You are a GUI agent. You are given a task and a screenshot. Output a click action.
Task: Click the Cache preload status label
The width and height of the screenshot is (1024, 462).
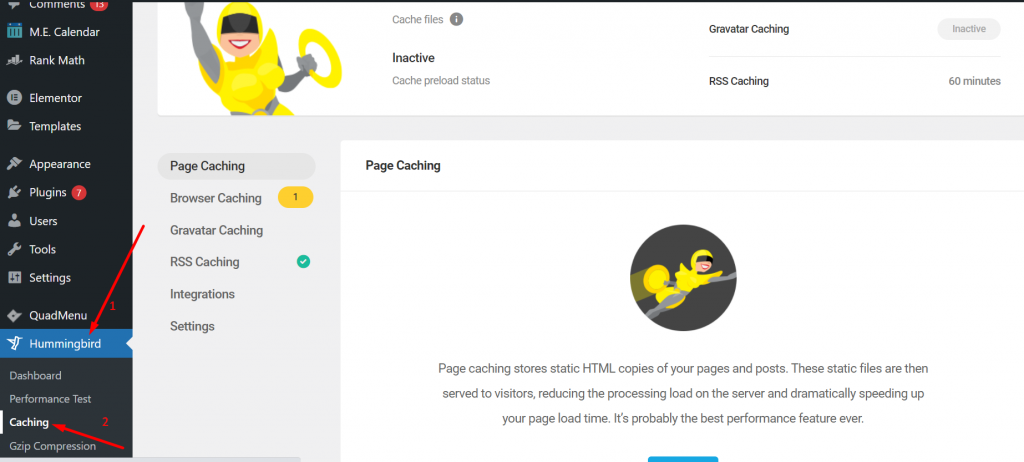[x=441, y=80]
